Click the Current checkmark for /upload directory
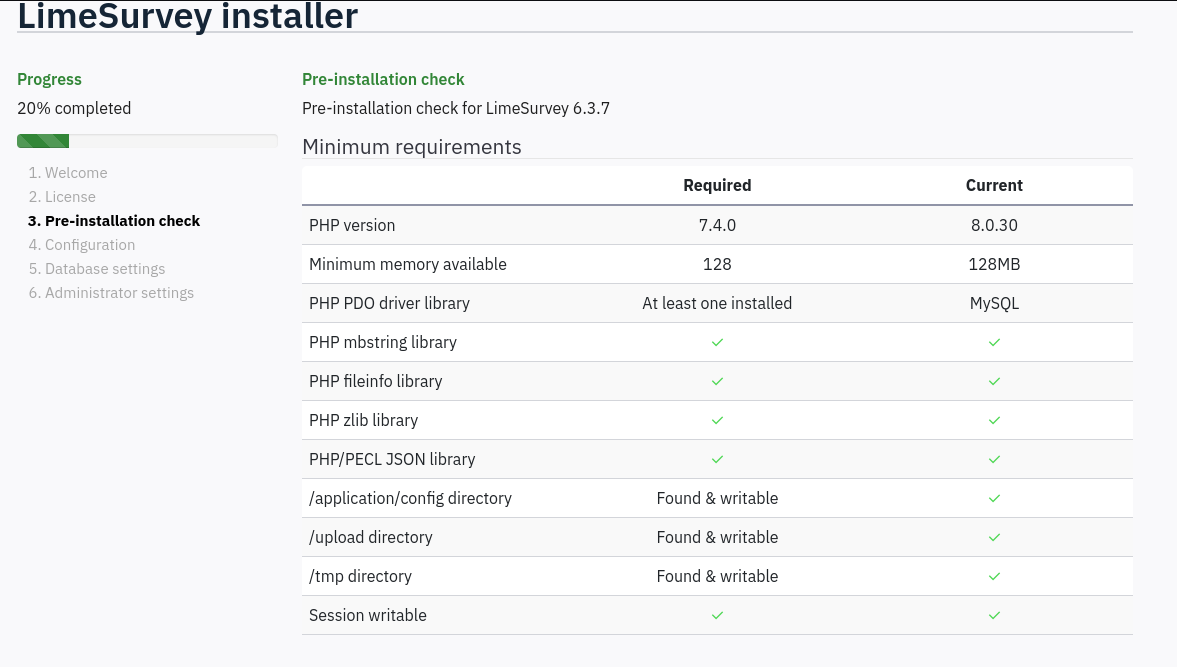 tap(994, 537)
